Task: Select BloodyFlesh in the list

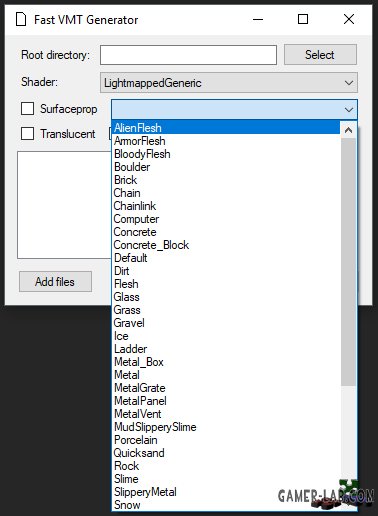Action: pos(226,154)
